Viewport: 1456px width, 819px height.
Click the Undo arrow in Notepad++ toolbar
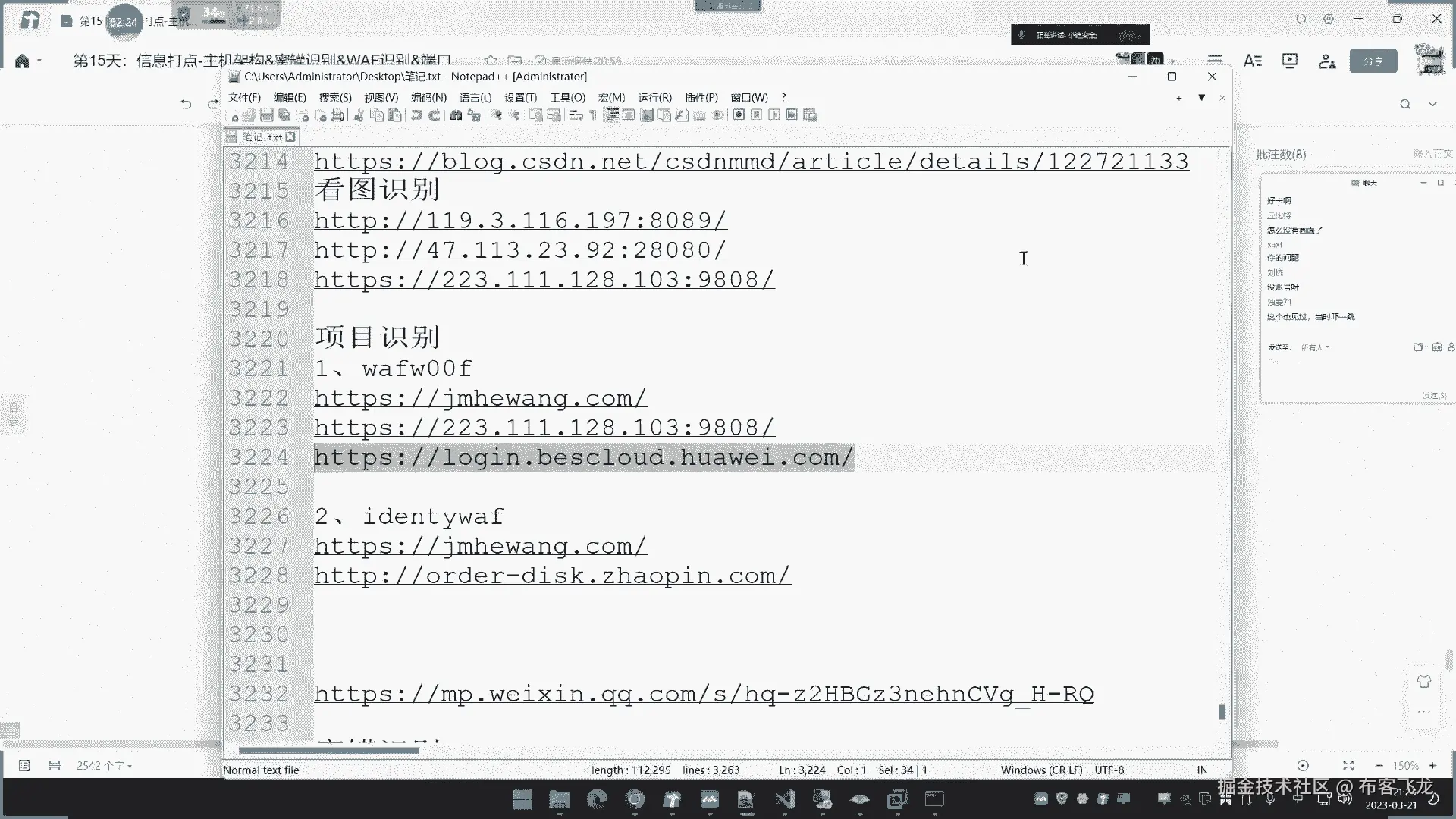point(416,115)
